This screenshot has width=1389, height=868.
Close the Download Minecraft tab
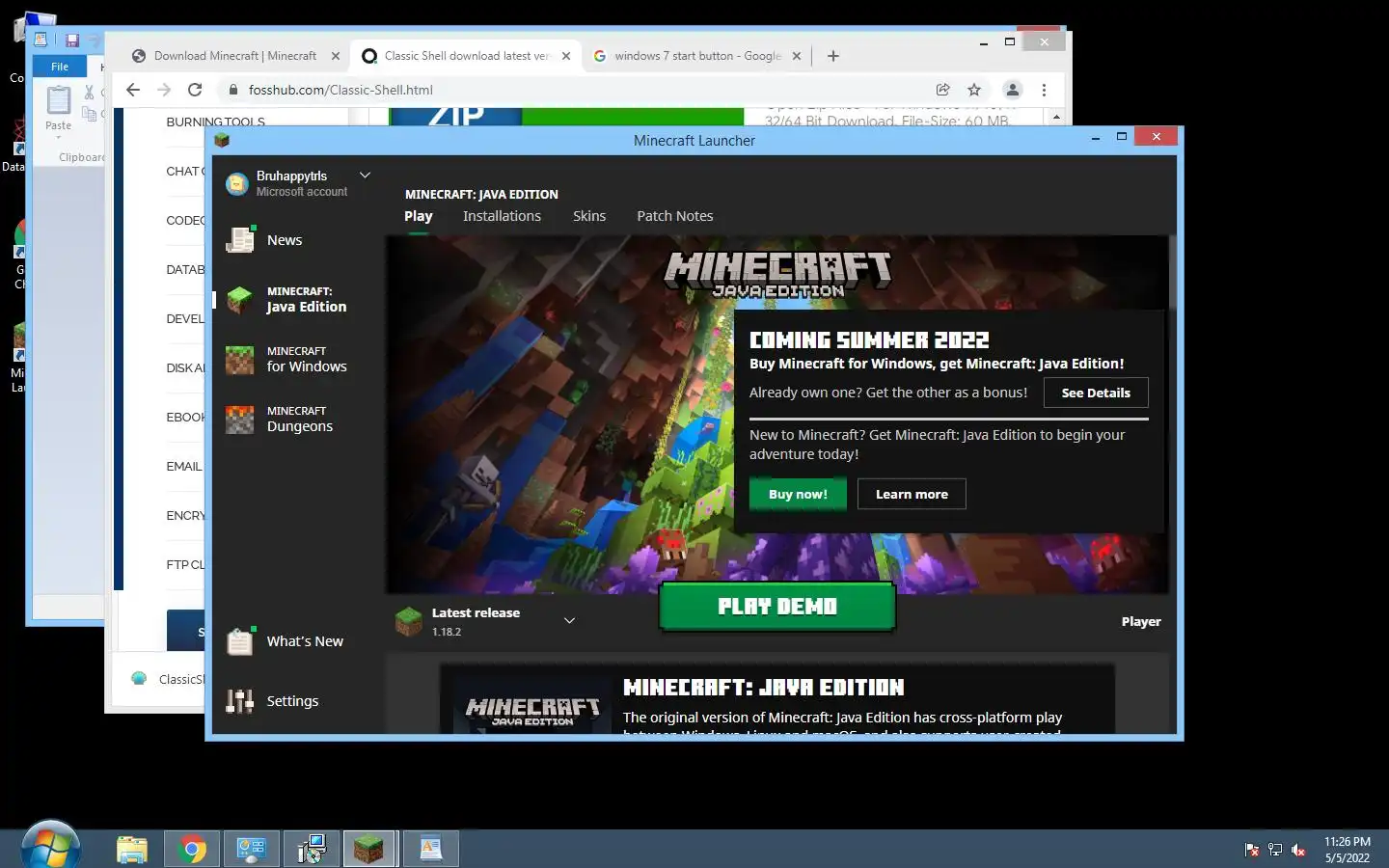tap(336, 56)
